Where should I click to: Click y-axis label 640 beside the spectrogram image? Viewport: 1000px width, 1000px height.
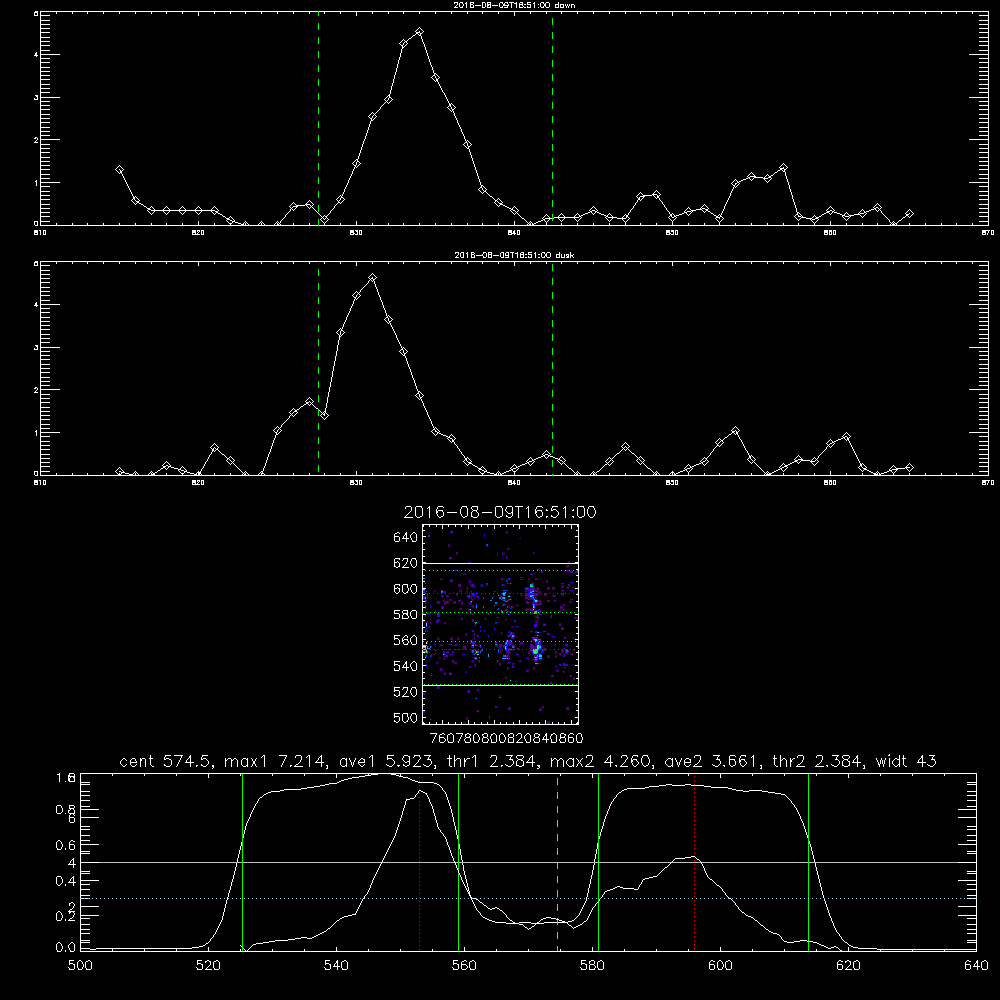tap(406, 537)
